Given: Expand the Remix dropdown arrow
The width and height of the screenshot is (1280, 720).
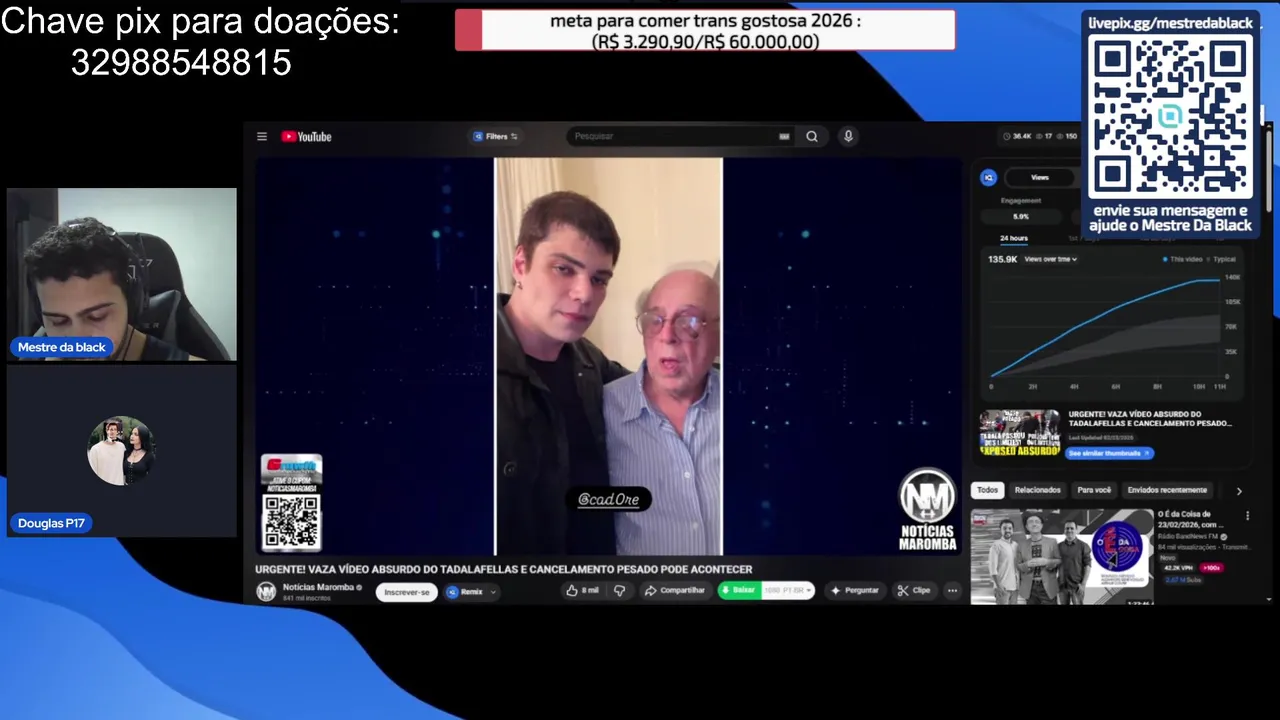Looking at the screenshot, I should [493, 592].
